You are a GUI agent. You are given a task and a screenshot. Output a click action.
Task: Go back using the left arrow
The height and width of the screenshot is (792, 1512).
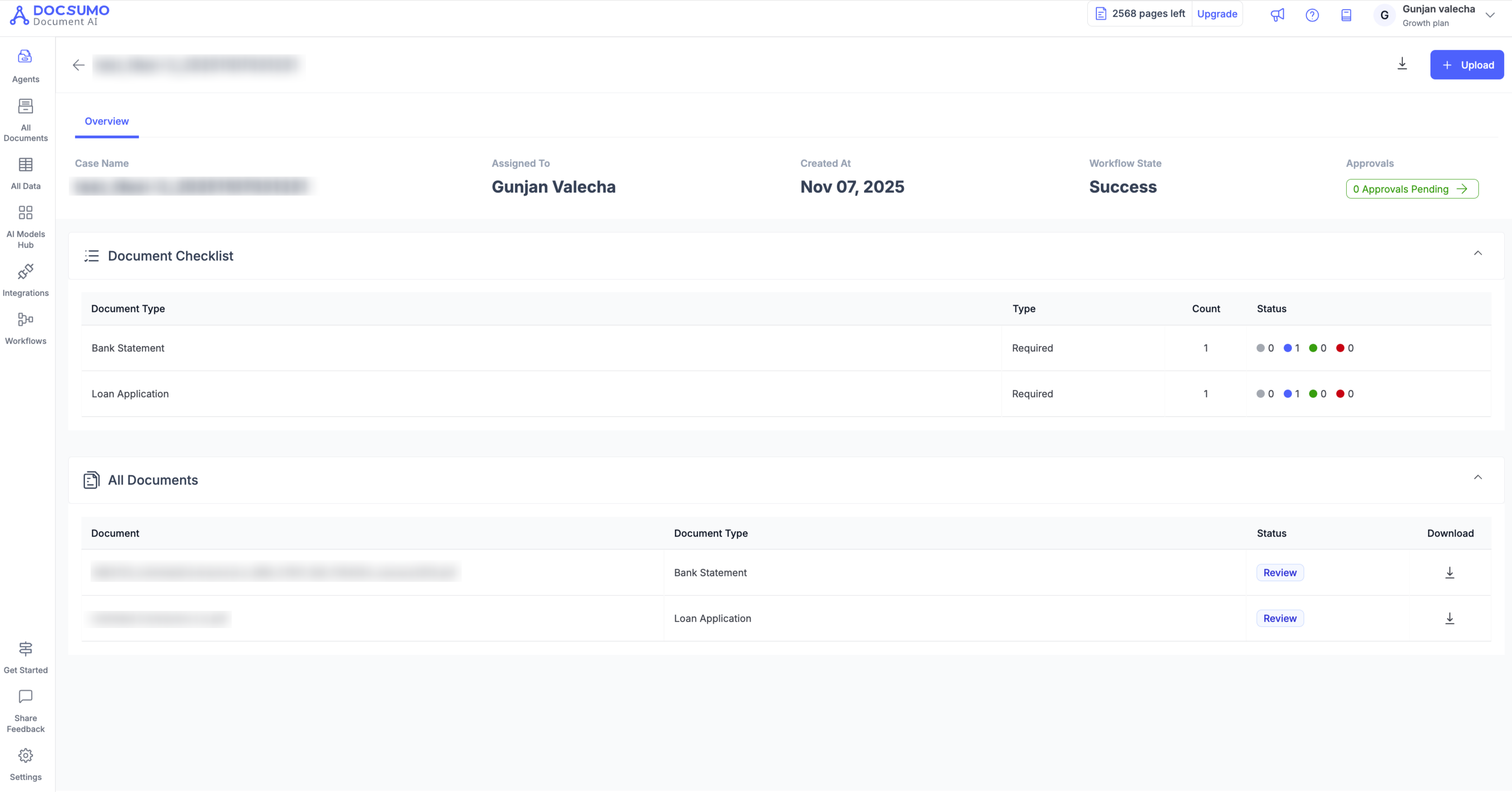[x=79, y=65]
